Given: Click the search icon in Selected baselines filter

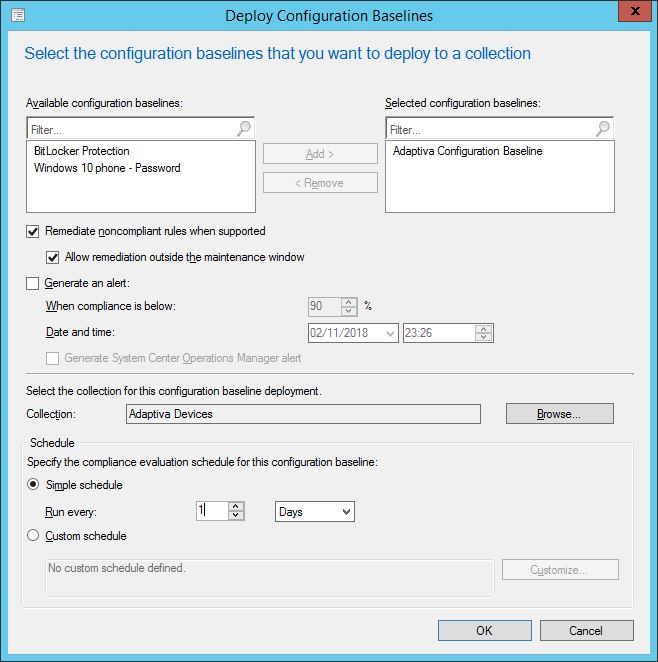Looking at the screenshot, I should pos(603,128).
